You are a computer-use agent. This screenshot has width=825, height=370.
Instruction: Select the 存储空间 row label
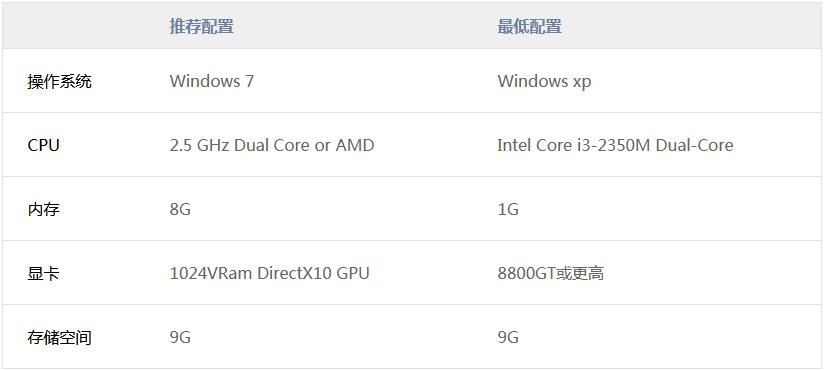click(x=59, y=337)
